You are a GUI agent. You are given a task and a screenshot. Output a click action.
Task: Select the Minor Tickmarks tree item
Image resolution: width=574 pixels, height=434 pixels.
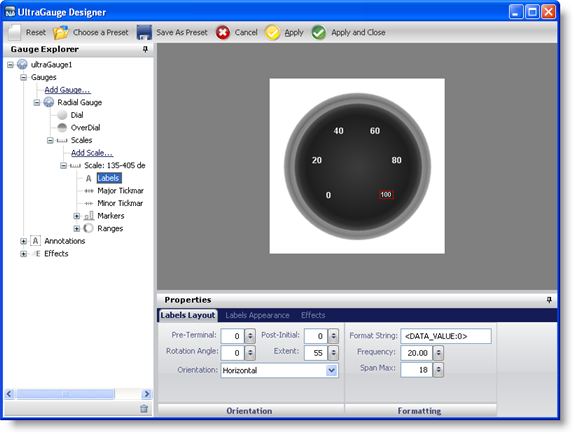coord(120,203)
